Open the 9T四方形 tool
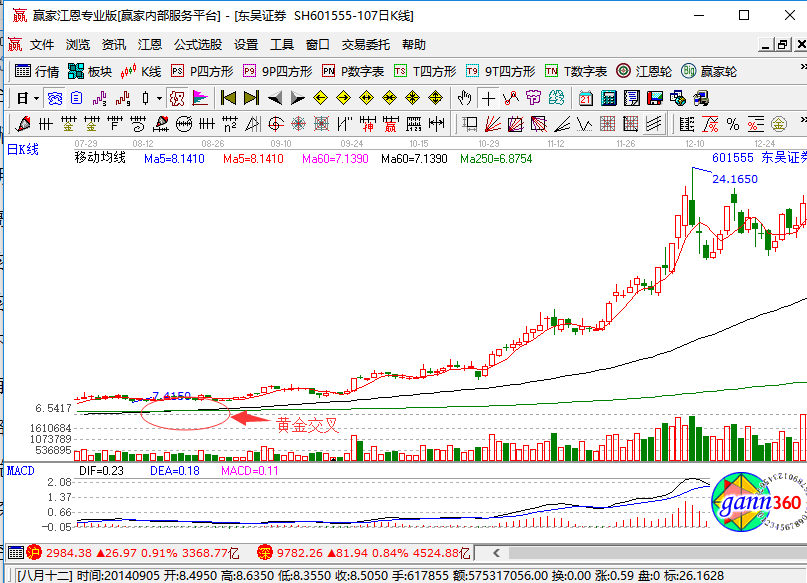Image resolution: width=807 pixels, height=583 pixels. pos(500,71)
